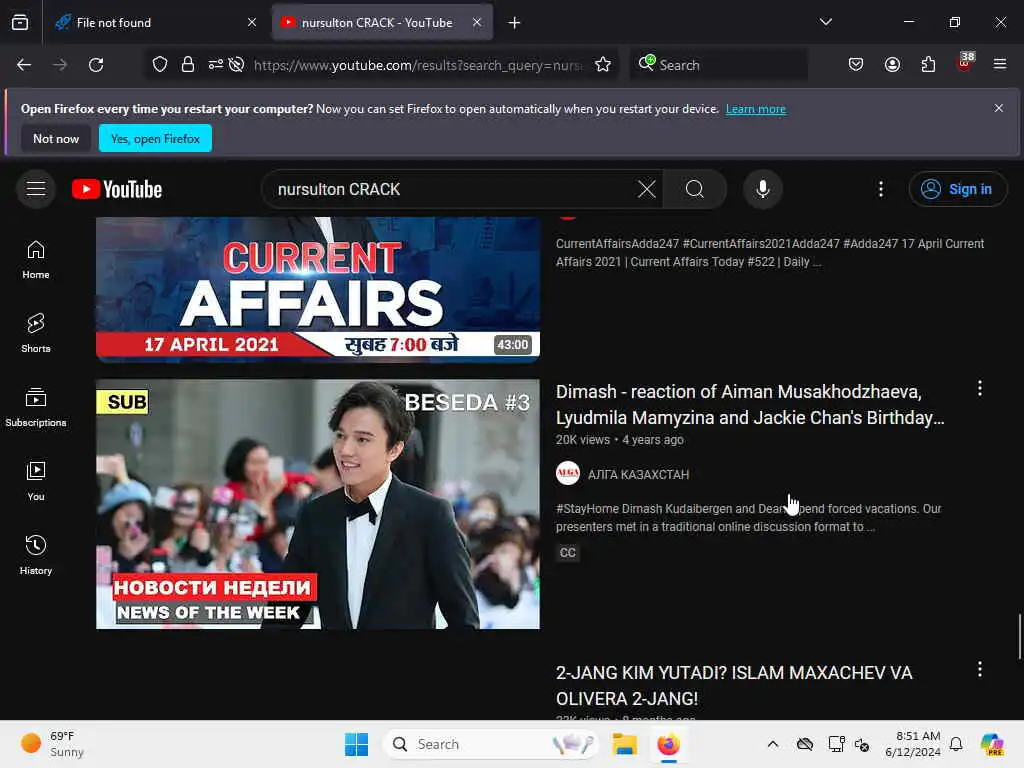This screenshot has width=1024, height=768.
Task: Open Firefox application hamburger menu
Action: click(1000, 65)
